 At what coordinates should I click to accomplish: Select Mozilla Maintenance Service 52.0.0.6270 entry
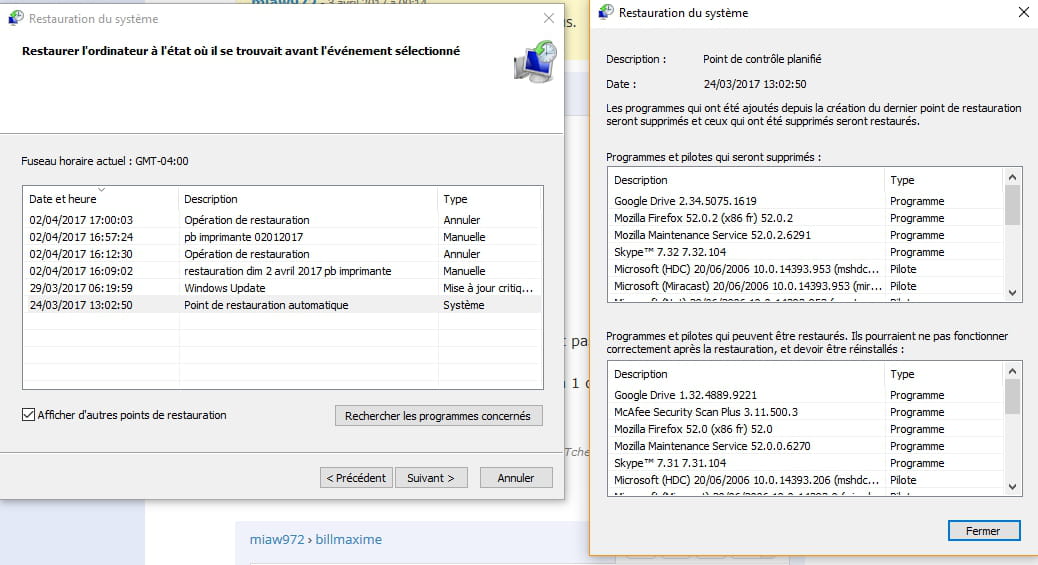coord(806,446)
